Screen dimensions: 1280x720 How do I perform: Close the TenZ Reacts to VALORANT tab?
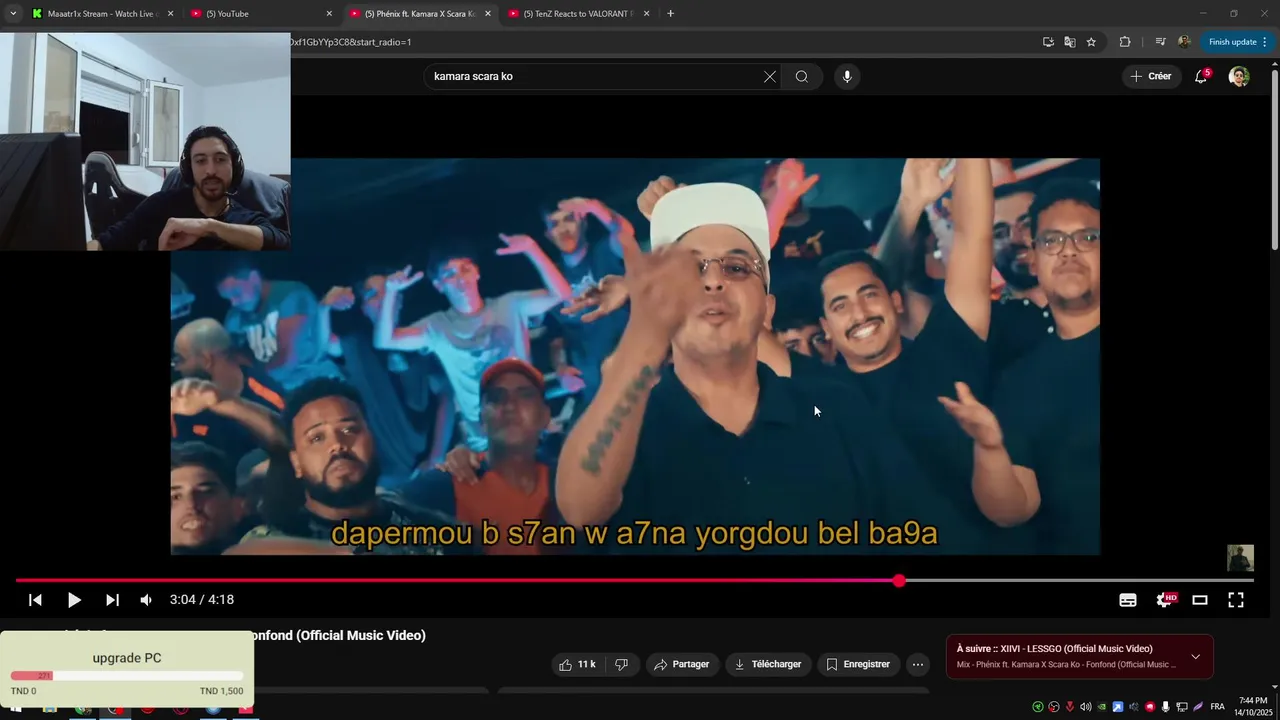[x=646, y=14]
